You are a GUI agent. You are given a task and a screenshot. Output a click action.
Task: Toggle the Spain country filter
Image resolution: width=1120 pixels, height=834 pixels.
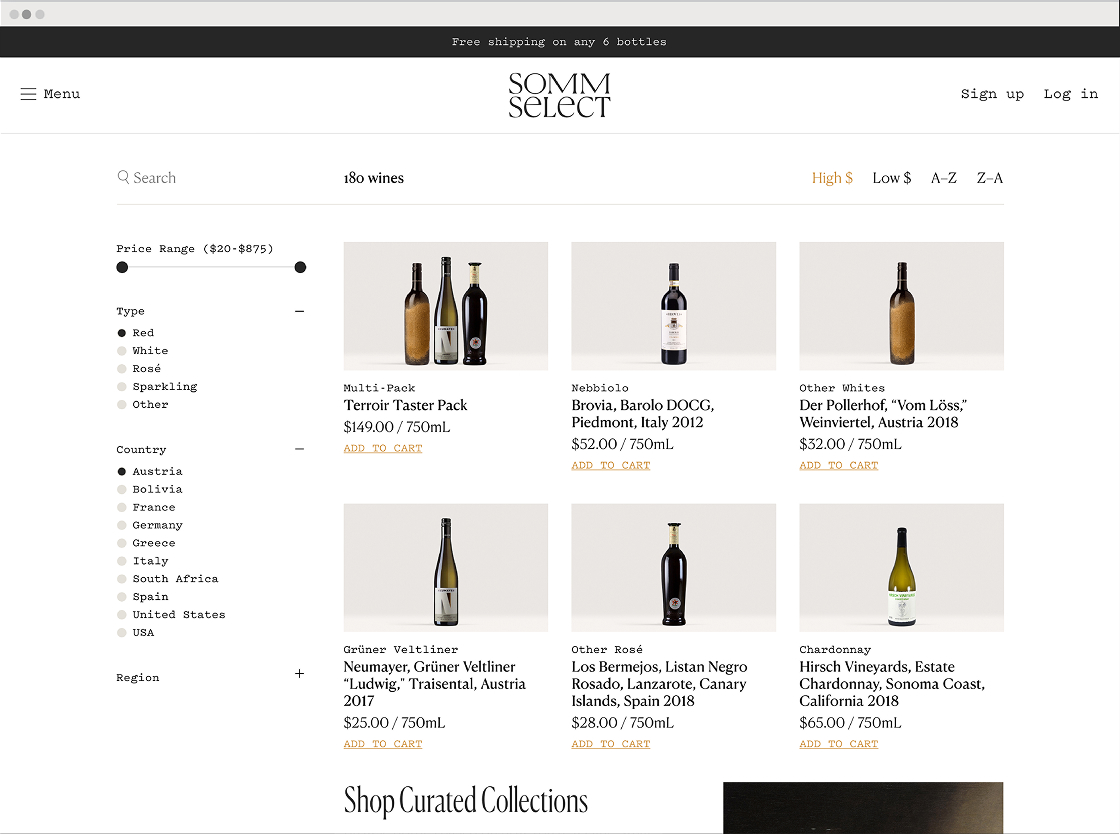143,596
